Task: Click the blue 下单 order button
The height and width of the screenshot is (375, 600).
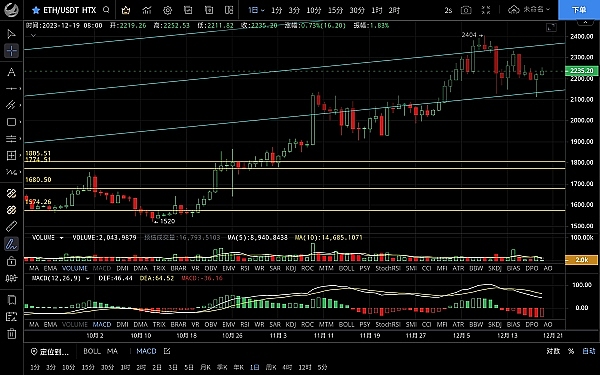Action: [579, 10]
